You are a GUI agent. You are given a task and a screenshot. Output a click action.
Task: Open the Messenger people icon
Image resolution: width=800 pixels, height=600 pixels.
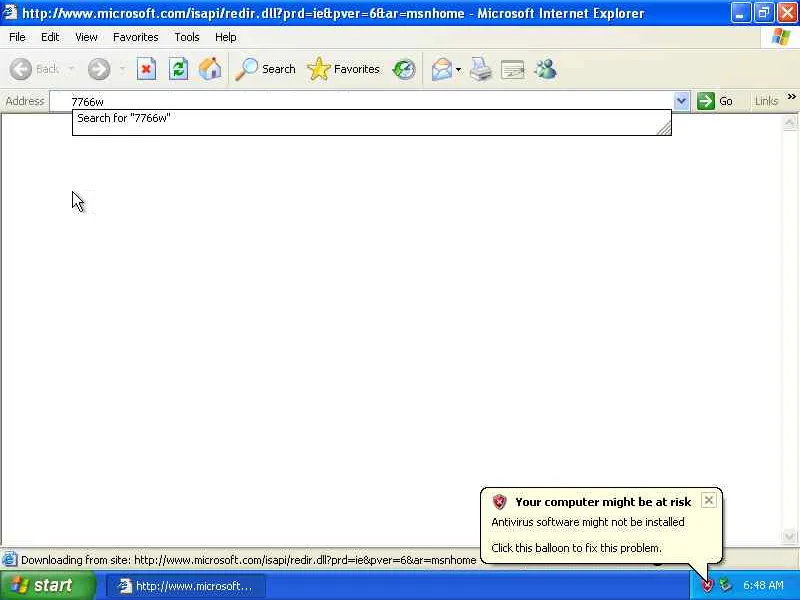(545, 69)
